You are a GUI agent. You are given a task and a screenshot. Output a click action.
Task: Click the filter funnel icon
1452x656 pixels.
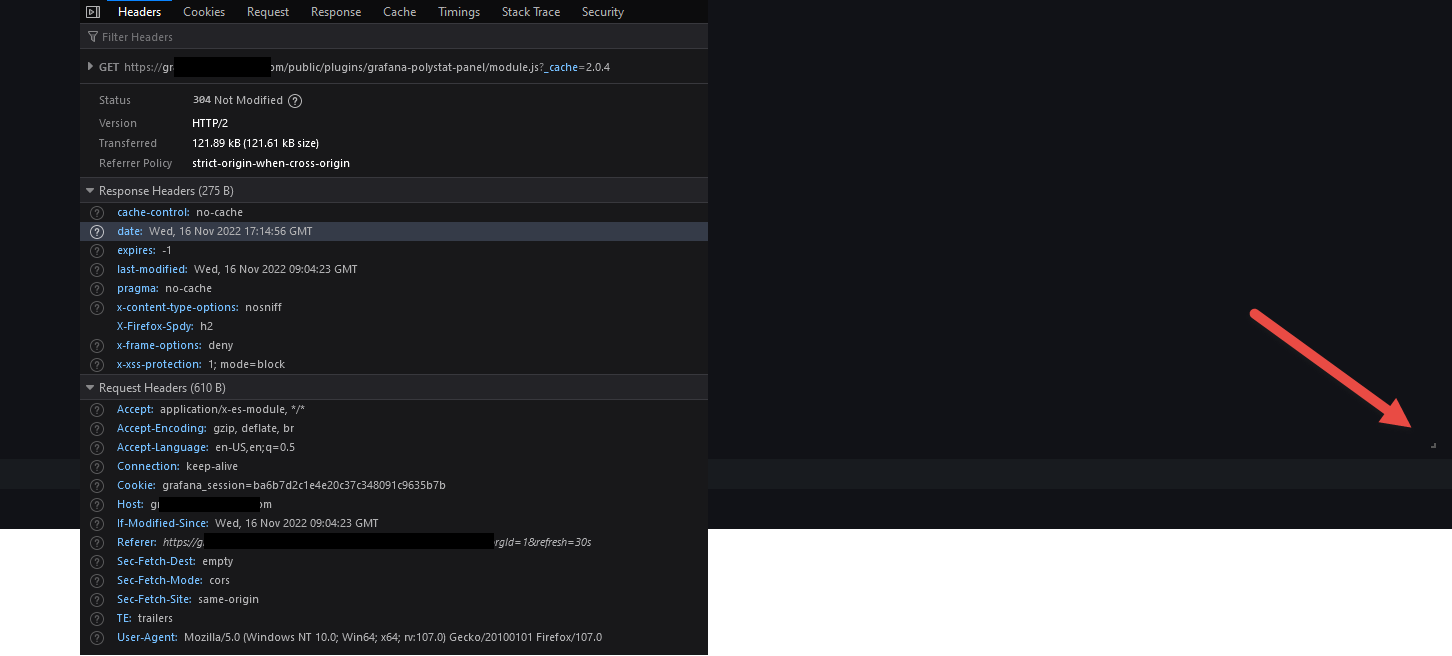[x=91, y=36]
